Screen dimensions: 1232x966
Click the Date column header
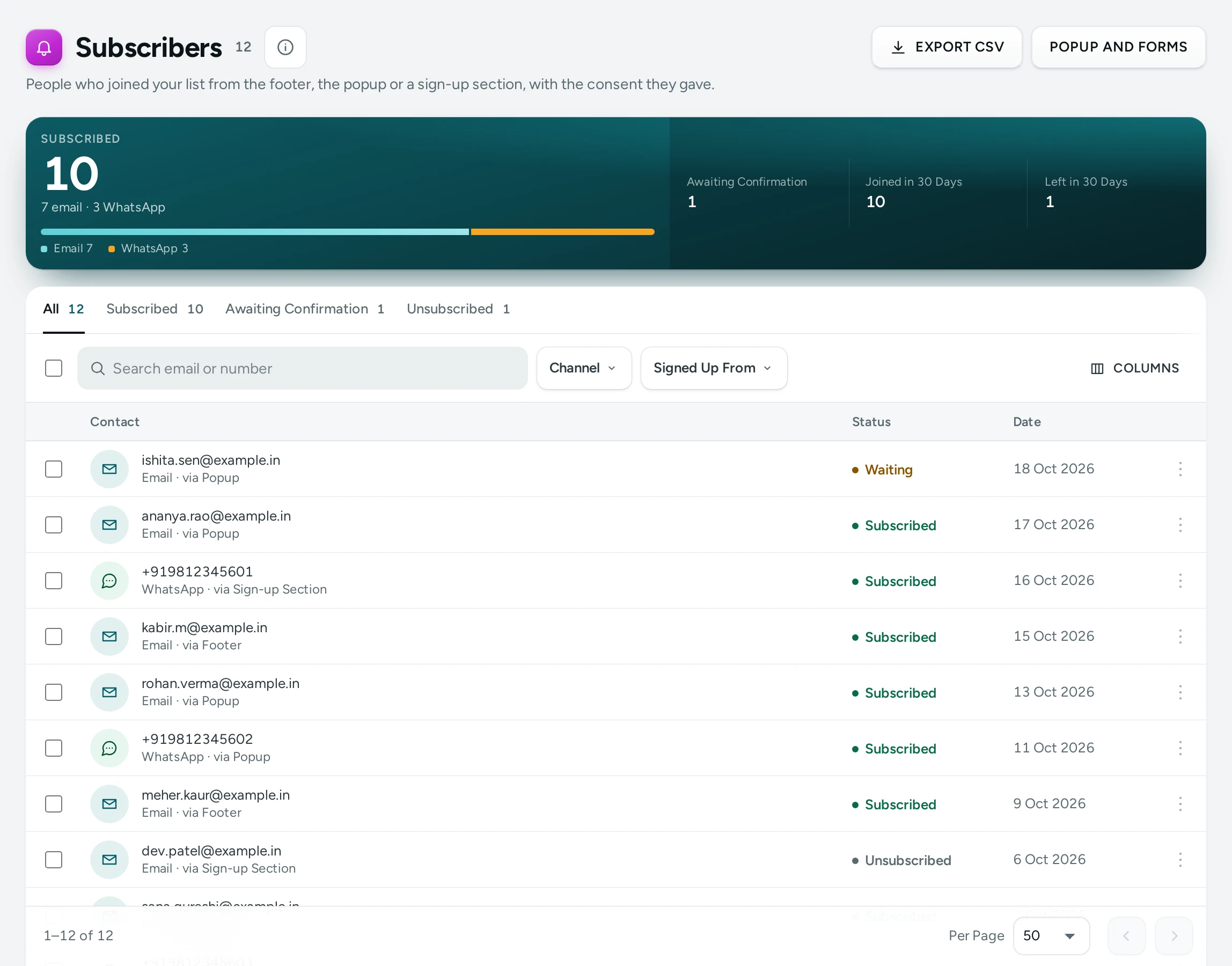click(1027, 422)
